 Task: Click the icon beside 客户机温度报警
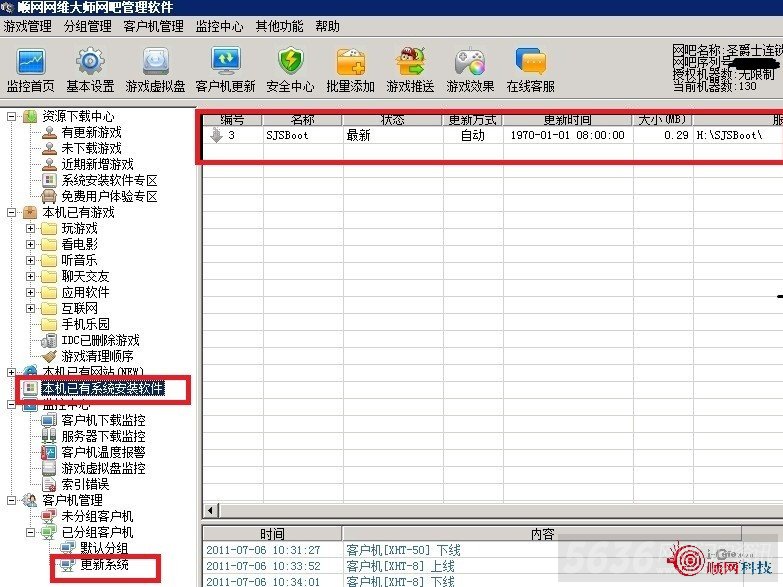(49, 452)
